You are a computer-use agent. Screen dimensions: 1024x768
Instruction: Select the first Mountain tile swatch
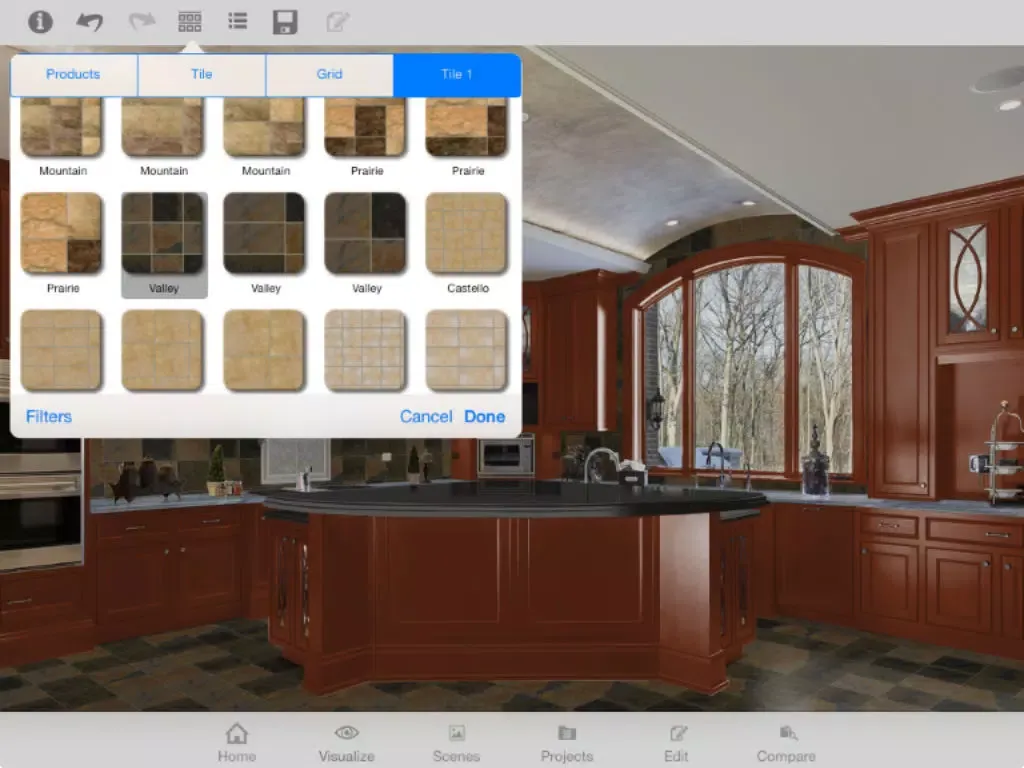pos(61,127)
